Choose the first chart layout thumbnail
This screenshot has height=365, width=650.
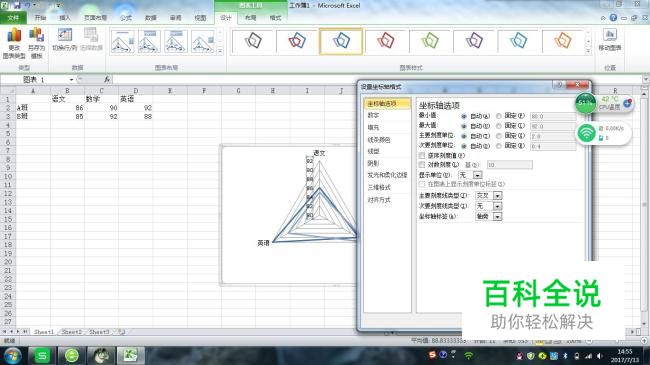(123, 41)
